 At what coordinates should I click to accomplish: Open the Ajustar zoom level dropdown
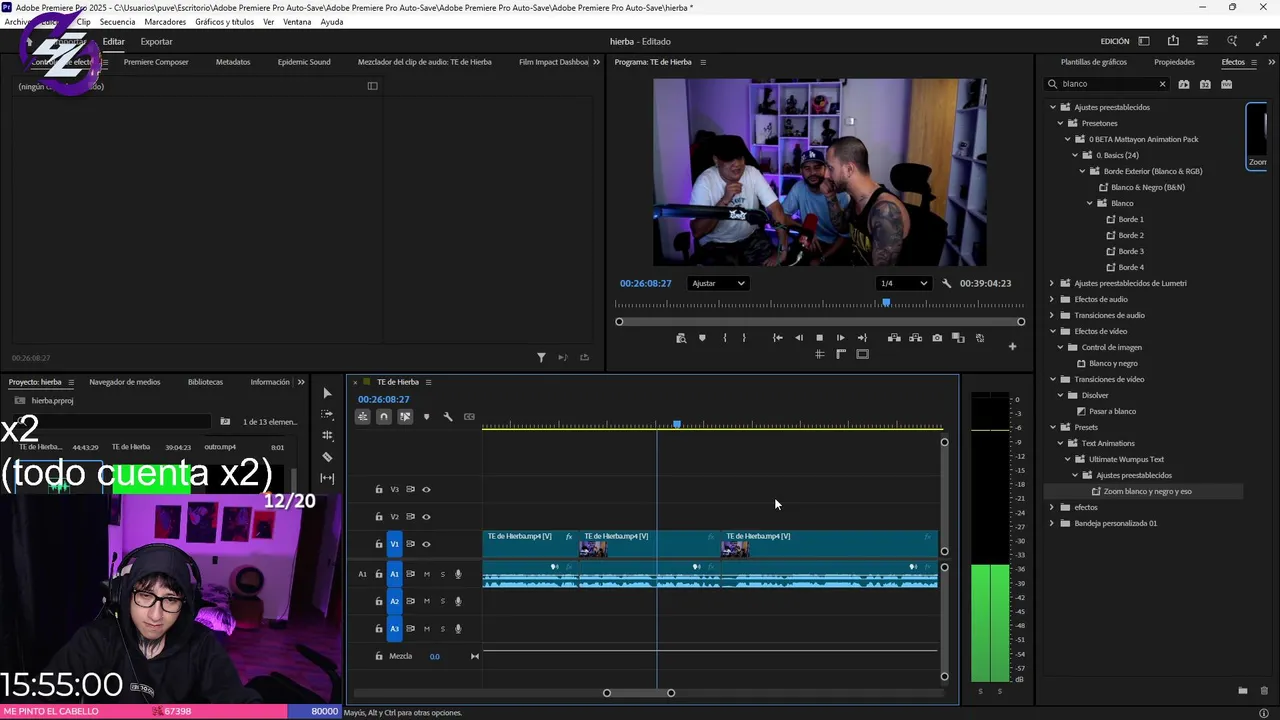tap(718, 283)
